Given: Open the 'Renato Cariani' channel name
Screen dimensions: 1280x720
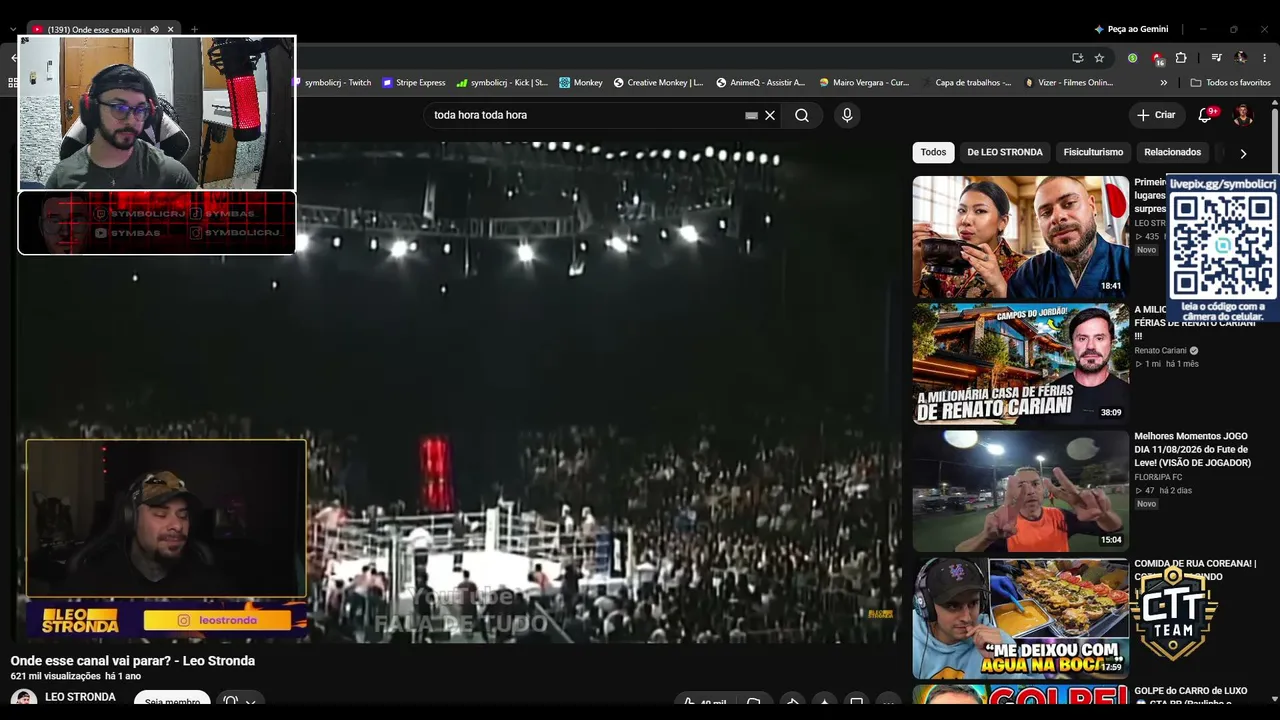Looking at the screenshot, I should pyautogui.click(x=1160, y=351).
